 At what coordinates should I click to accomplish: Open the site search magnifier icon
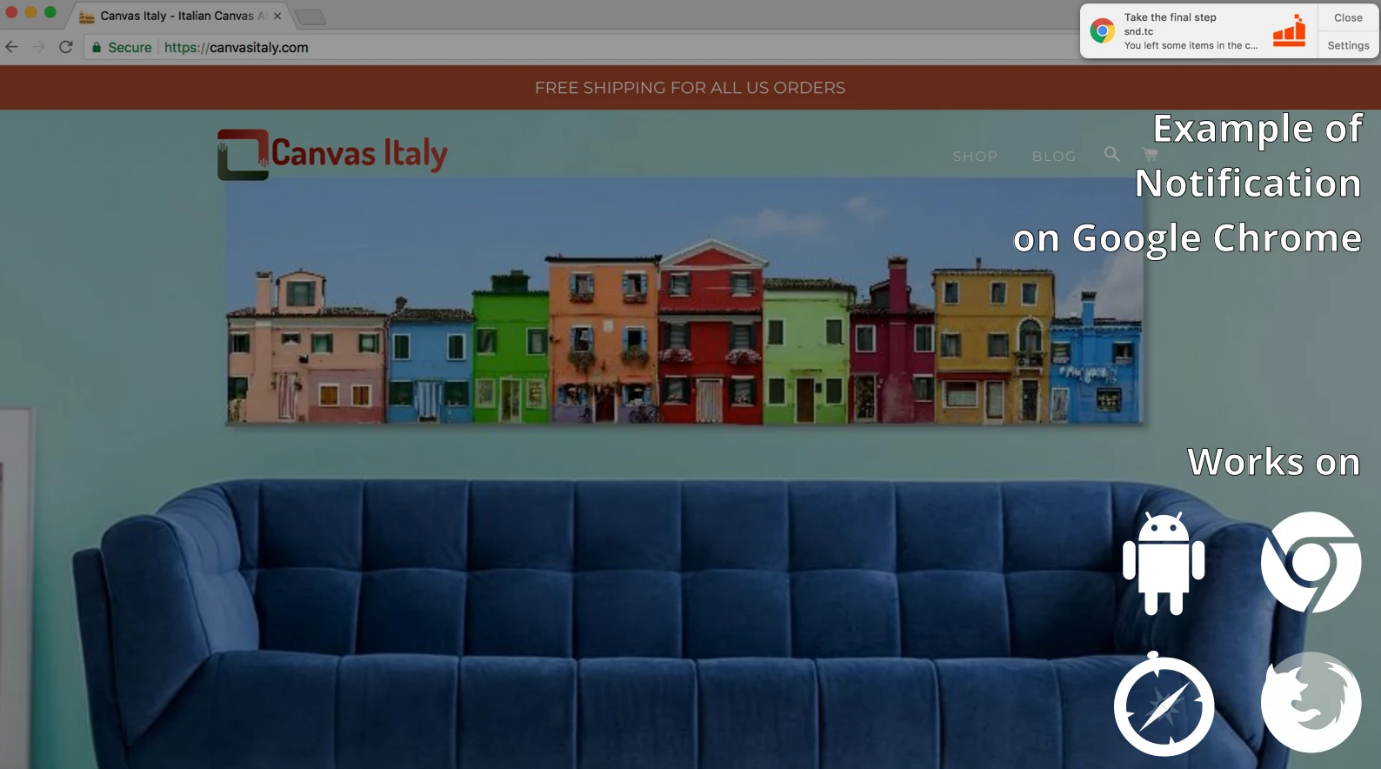pos(1112,155)
